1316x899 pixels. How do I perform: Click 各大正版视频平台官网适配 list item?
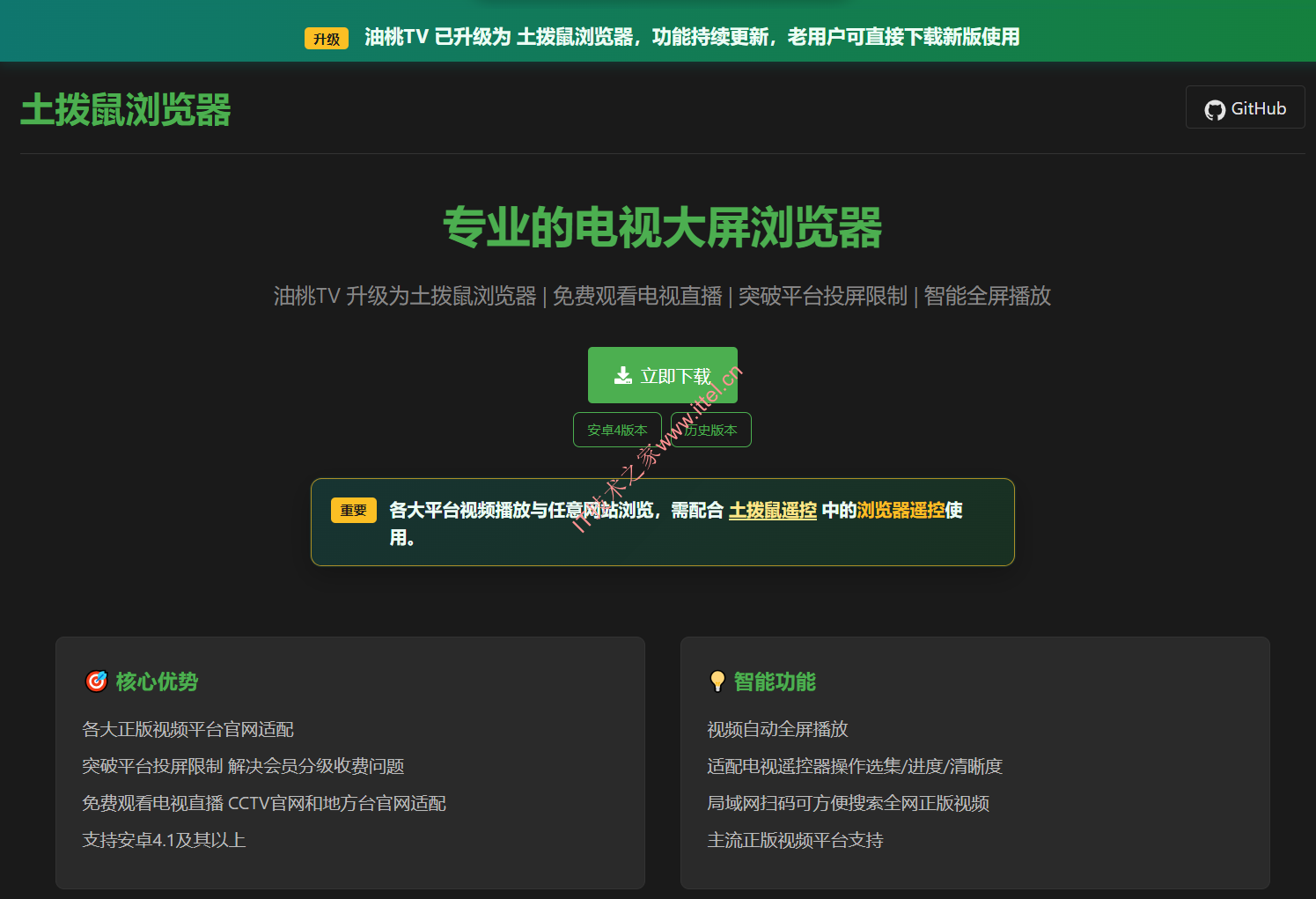[x=188, y=729]
